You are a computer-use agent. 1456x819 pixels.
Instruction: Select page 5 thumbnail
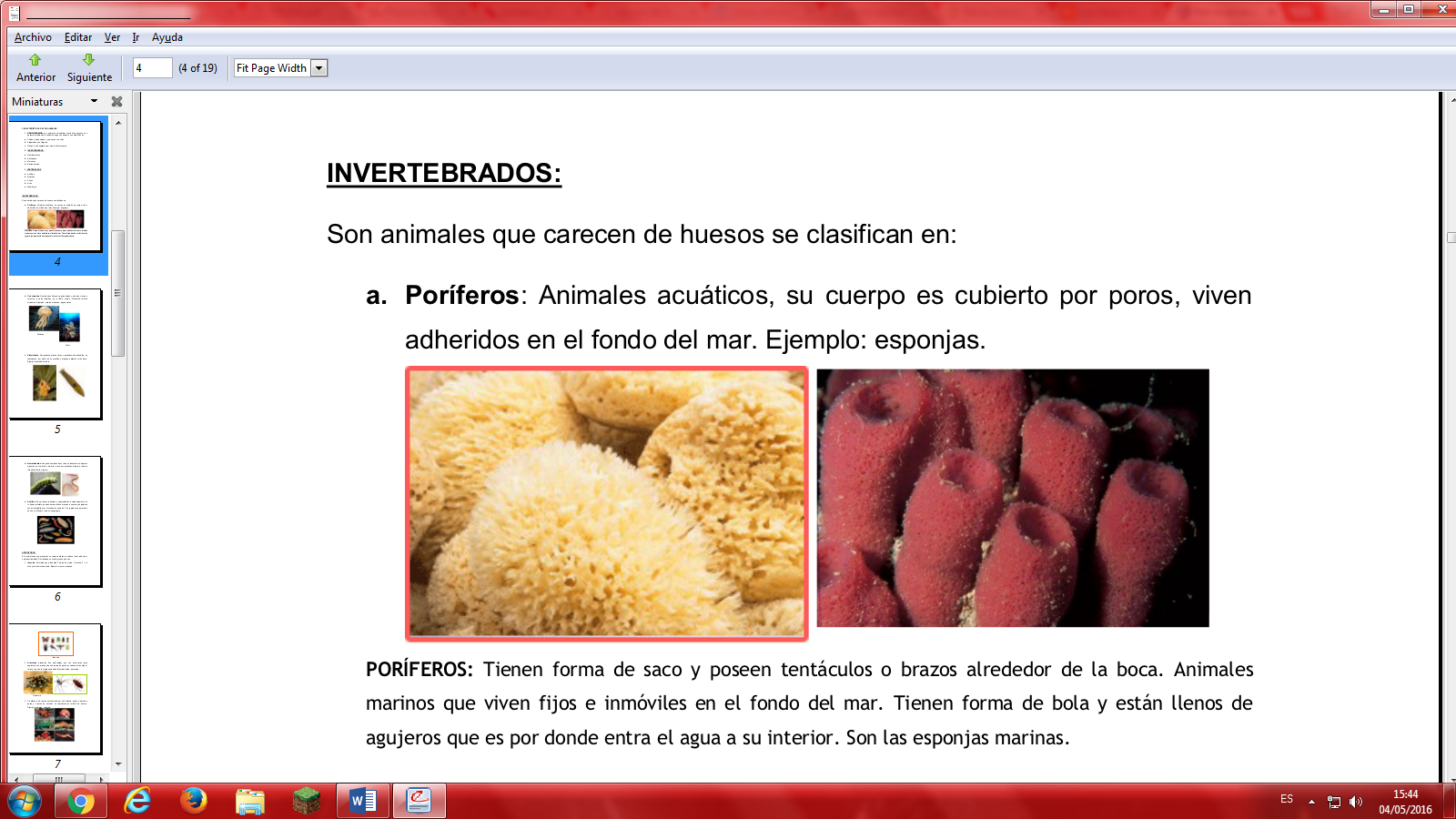point(56,354)
